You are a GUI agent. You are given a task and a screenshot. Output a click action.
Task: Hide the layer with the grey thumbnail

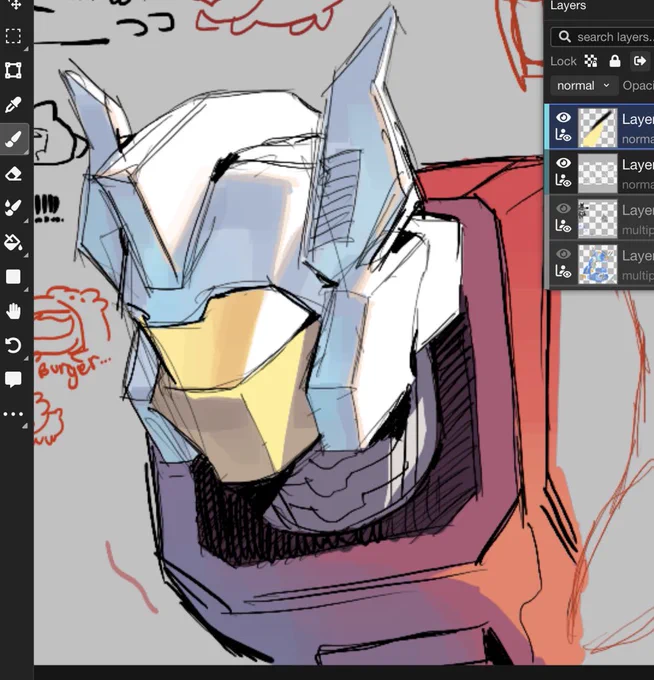tap(563, 163)
